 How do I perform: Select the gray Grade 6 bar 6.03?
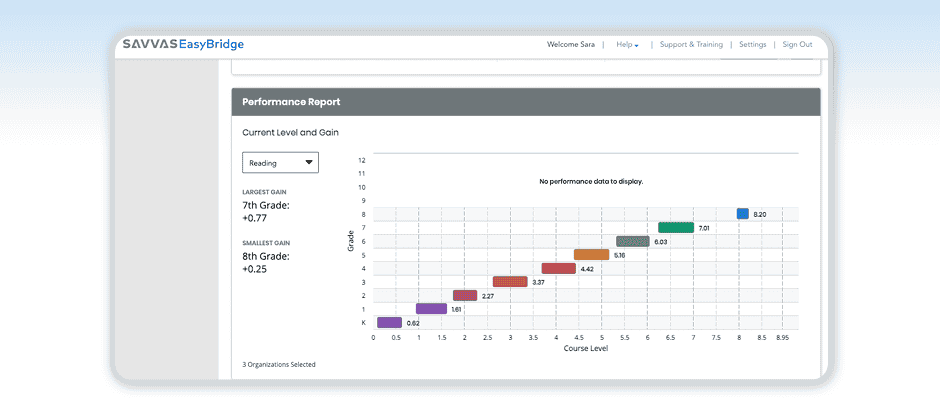tap(632, 241)
